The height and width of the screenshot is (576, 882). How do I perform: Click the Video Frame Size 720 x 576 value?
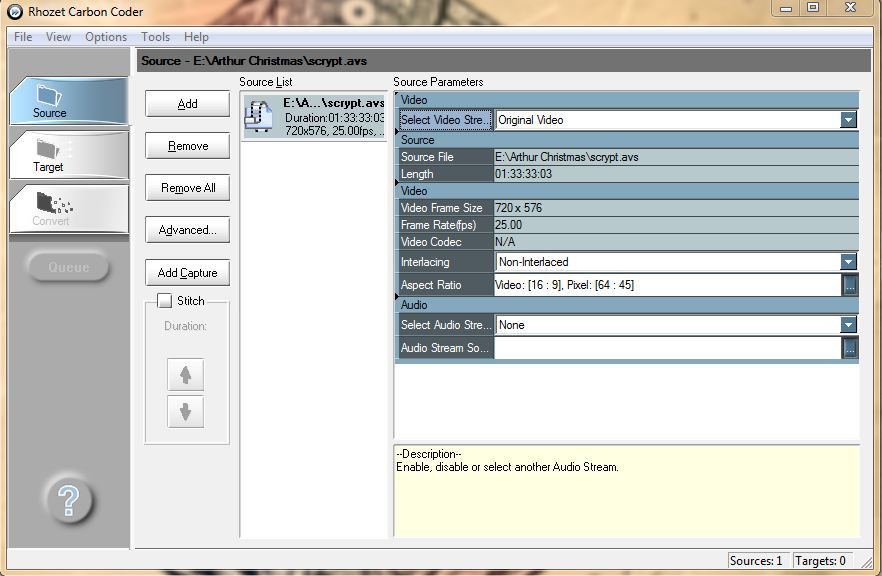(676, 208)
